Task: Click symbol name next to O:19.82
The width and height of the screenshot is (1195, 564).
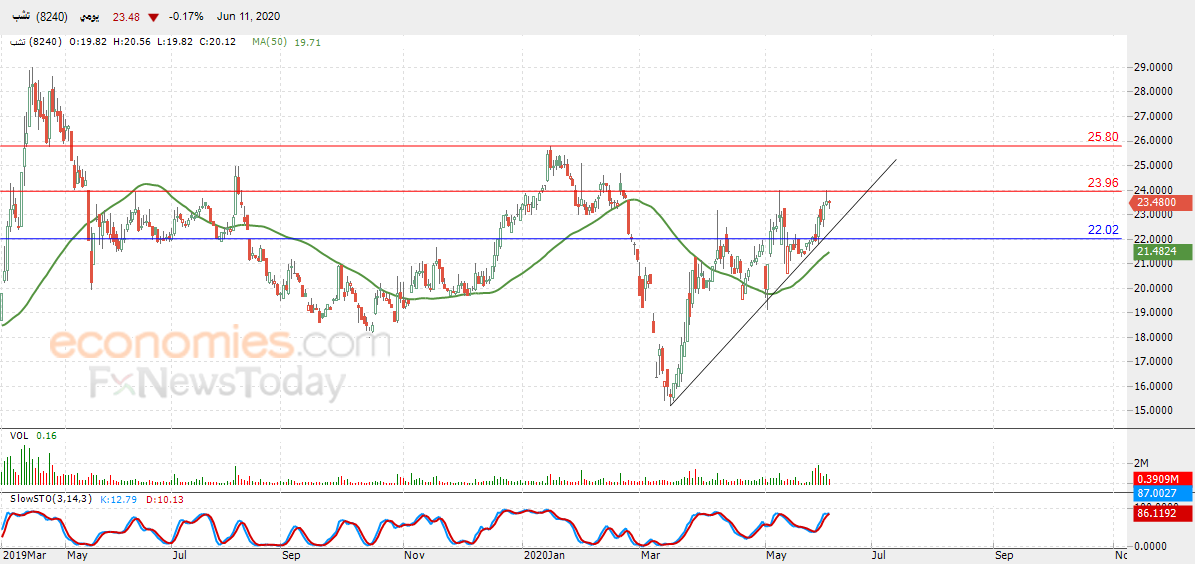Action: pos(18,43)
